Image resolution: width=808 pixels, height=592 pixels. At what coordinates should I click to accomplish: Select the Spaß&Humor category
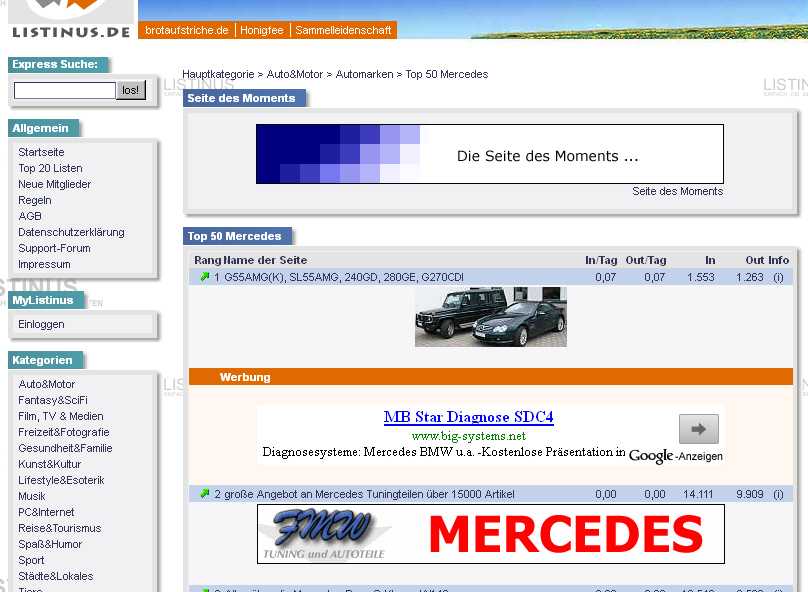50,544
